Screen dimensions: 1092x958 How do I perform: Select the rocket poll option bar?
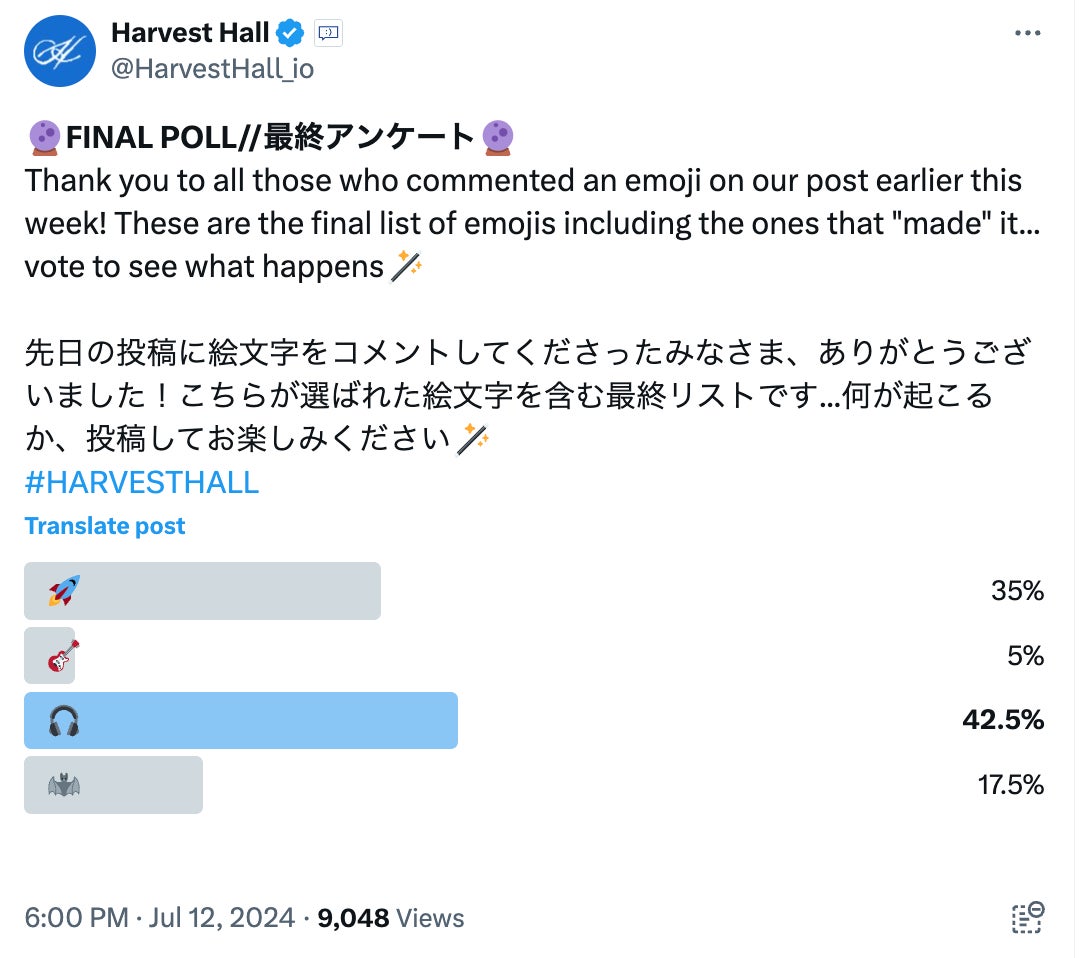[x=202, y=591]
